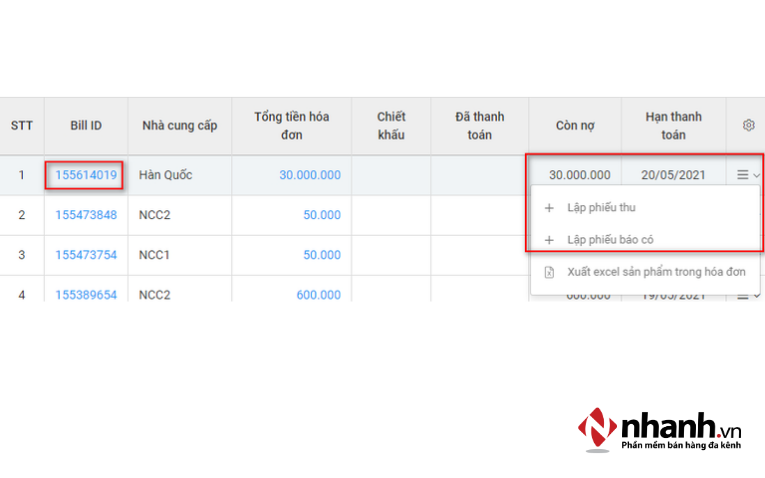Click the Nhà cung cấp column header
The width and height of the screenshot is (765, 478).
pyautogui.click(x=179, y=125)
